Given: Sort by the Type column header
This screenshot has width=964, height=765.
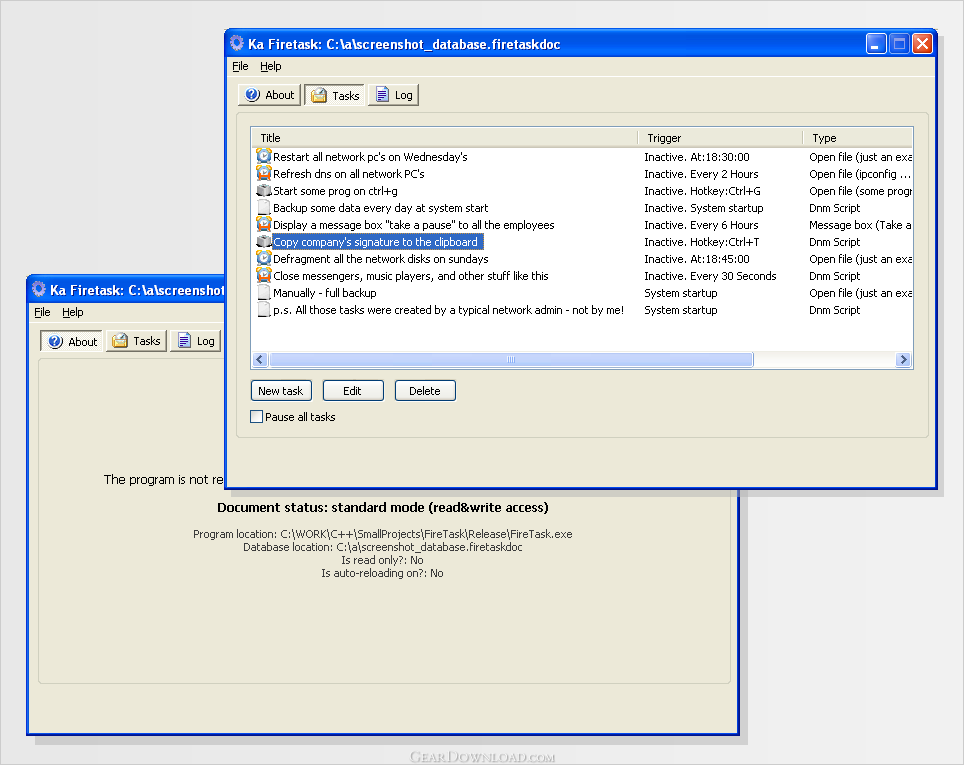Looking at the screenshot, I should 858,138.
